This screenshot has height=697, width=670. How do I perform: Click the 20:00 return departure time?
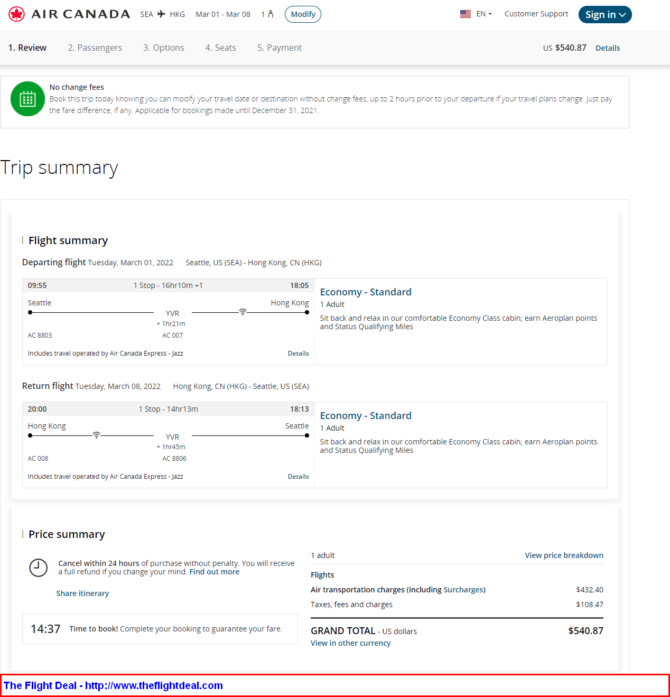37,409
